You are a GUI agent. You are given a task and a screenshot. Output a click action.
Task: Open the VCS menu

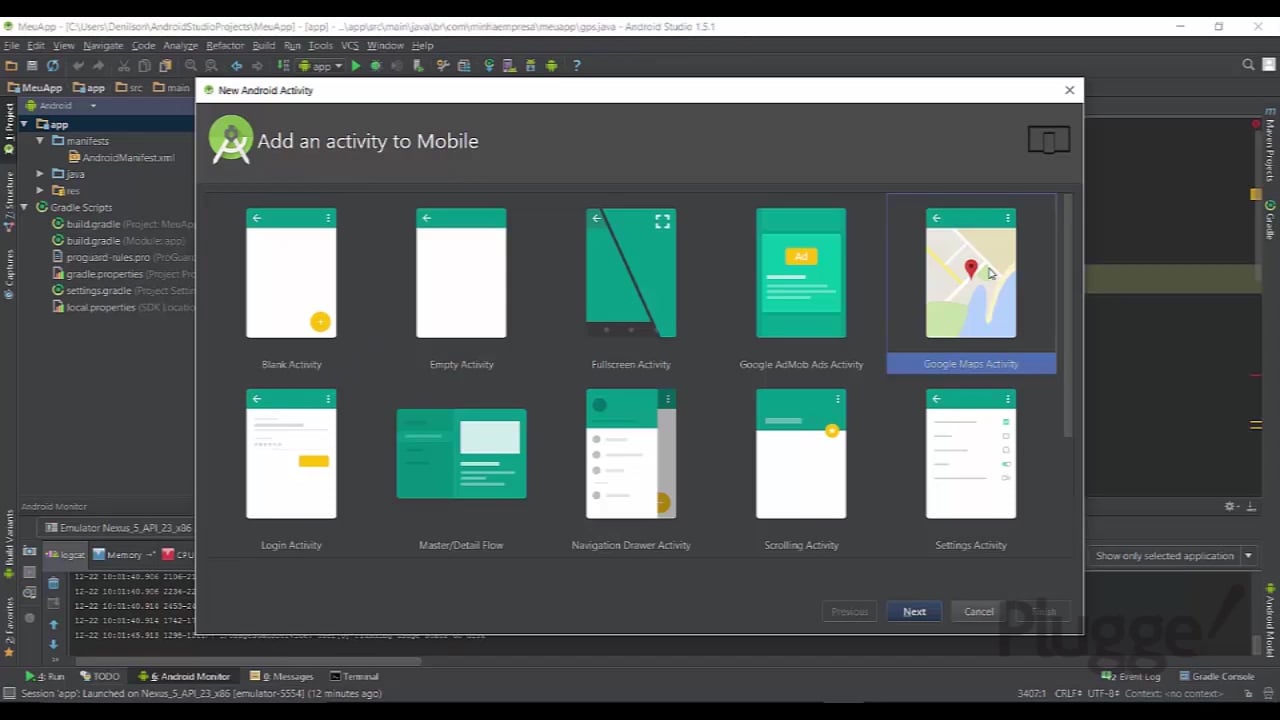click(x=350, y=46)
